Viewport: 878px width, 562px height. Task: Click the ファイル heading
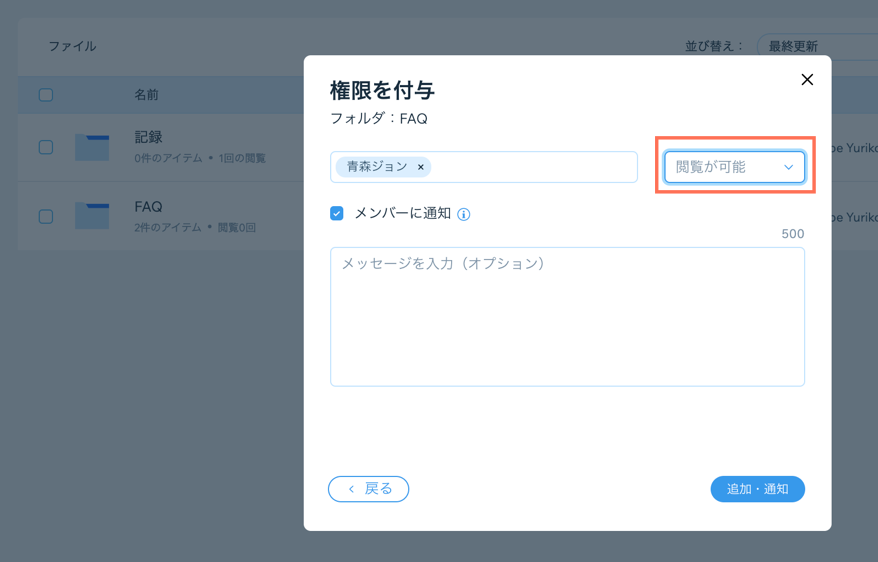pos(72,46)
